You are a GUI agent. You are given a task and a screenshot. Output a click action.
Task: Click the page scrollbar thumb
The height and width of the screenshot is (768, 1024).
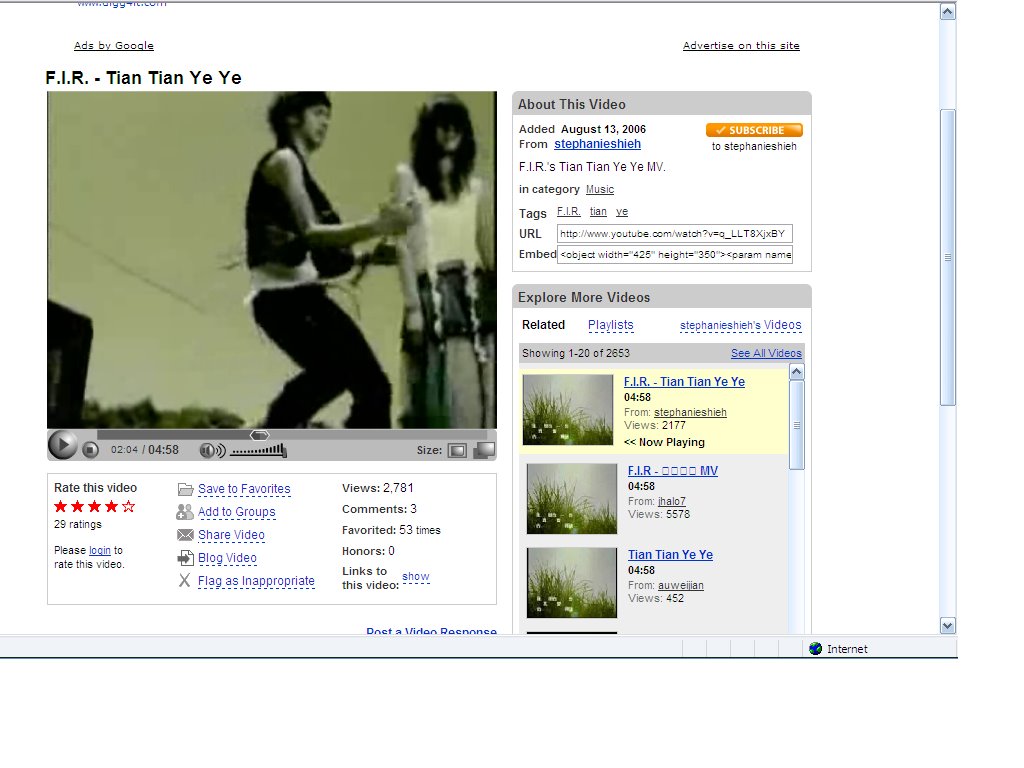coord(948,258)
